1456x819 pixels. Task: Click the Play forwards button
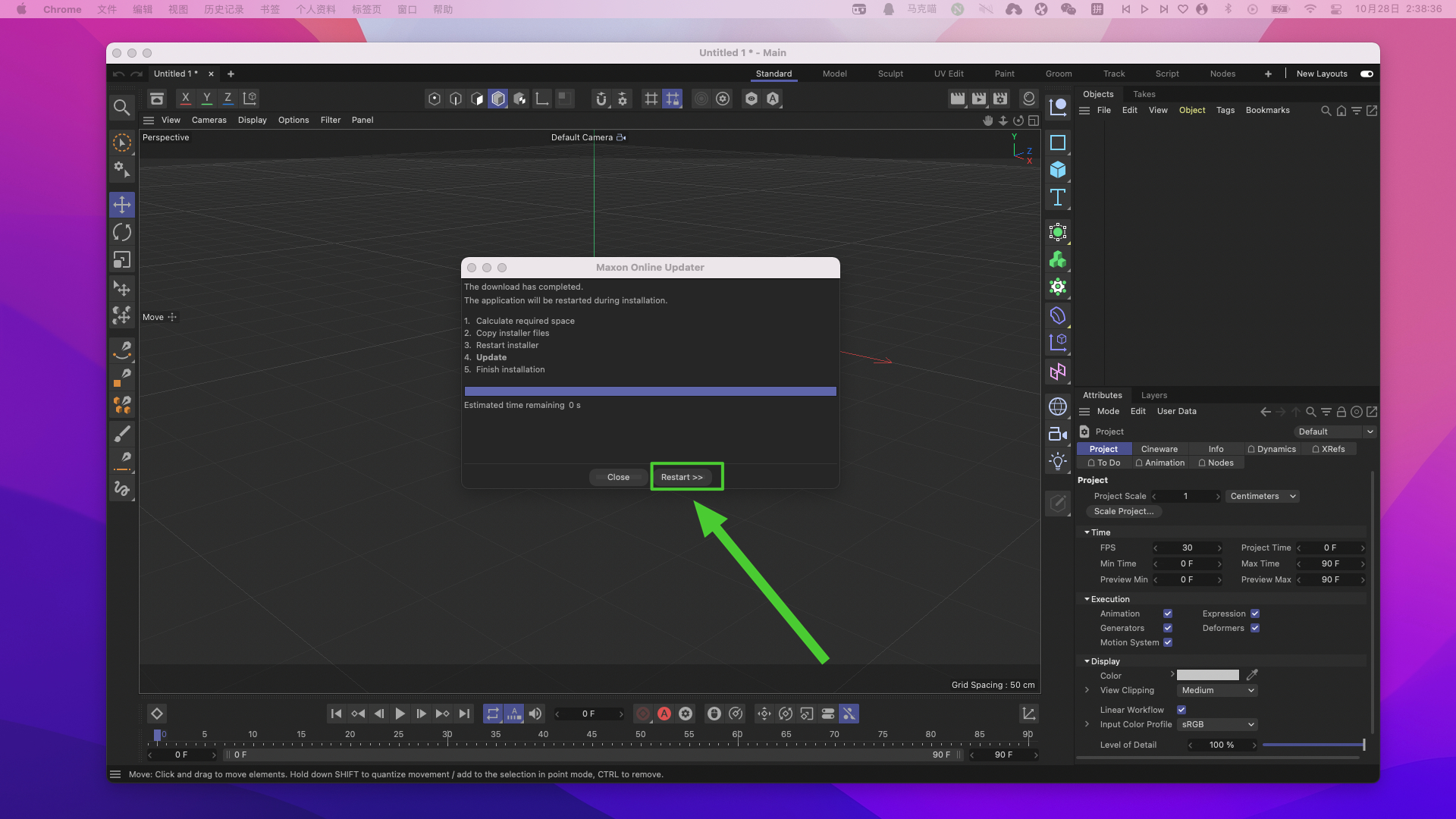(400, 714)
